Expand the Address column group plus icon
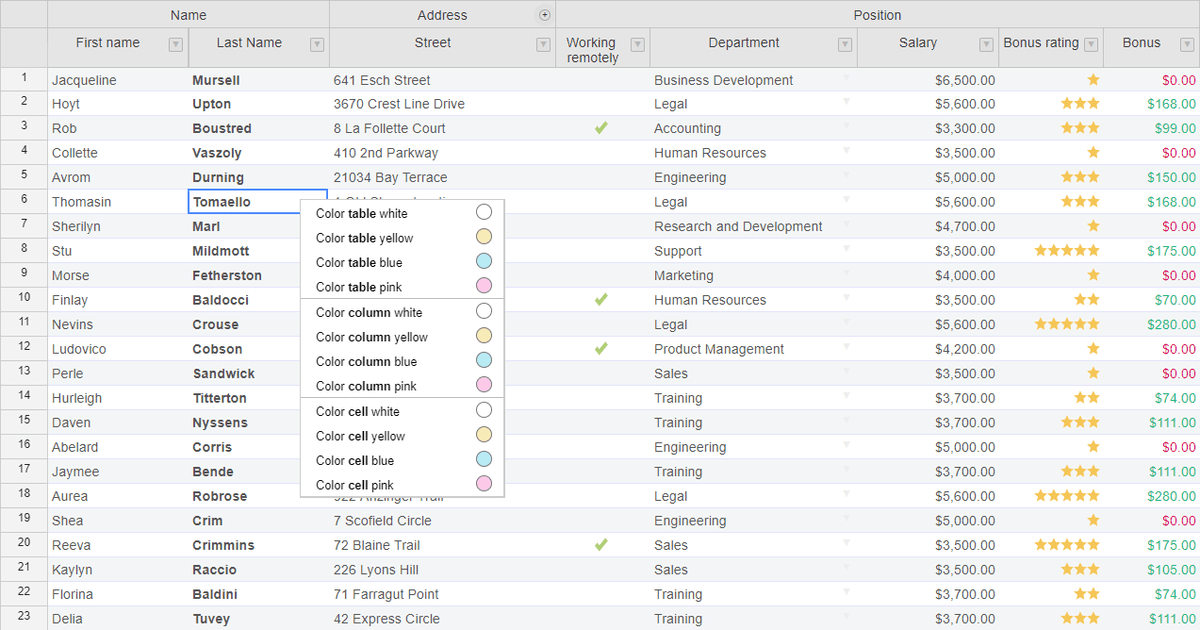 click(x=545, y=15)
